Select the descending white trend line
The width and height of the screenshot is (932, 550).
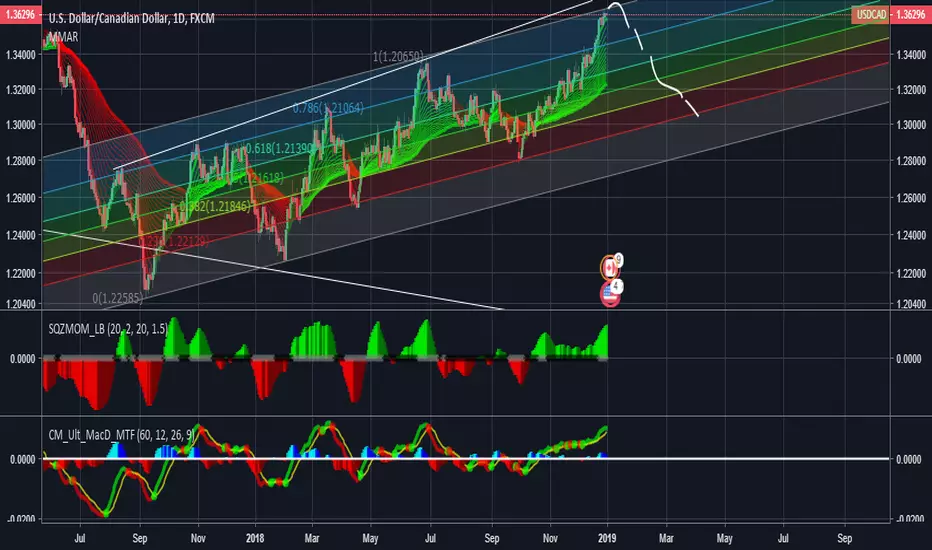coord(272,269)
